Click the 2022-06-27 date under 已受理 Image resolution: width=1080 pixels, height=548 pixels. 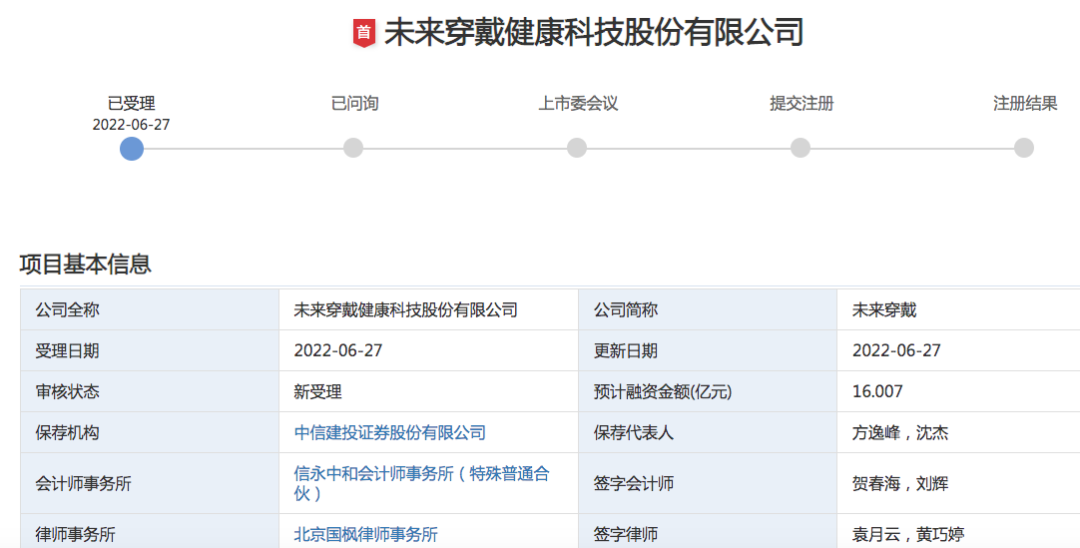click(x=131, y=125)
